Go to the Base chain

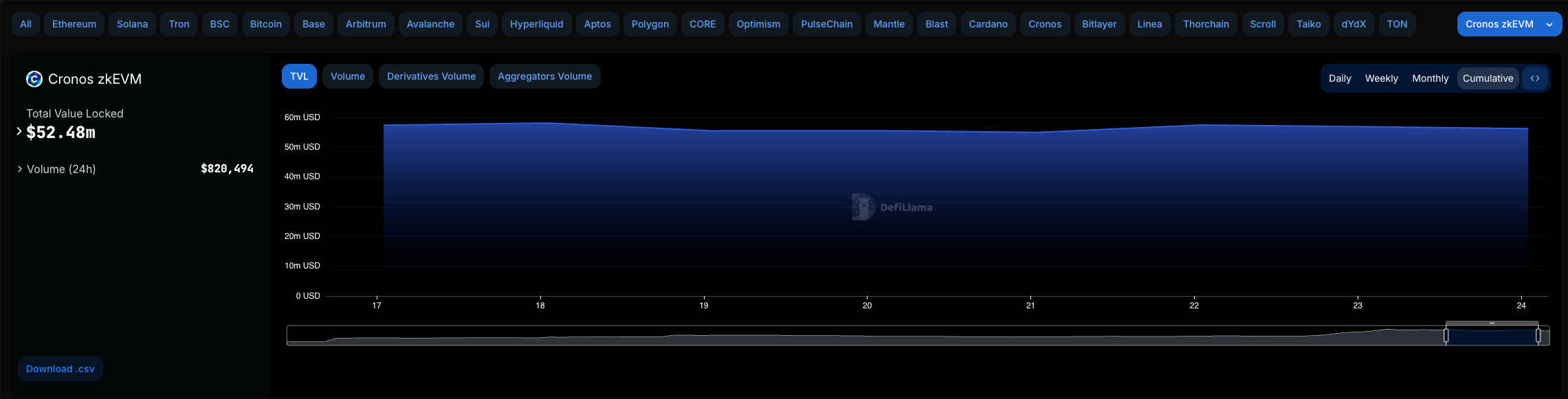313,24
